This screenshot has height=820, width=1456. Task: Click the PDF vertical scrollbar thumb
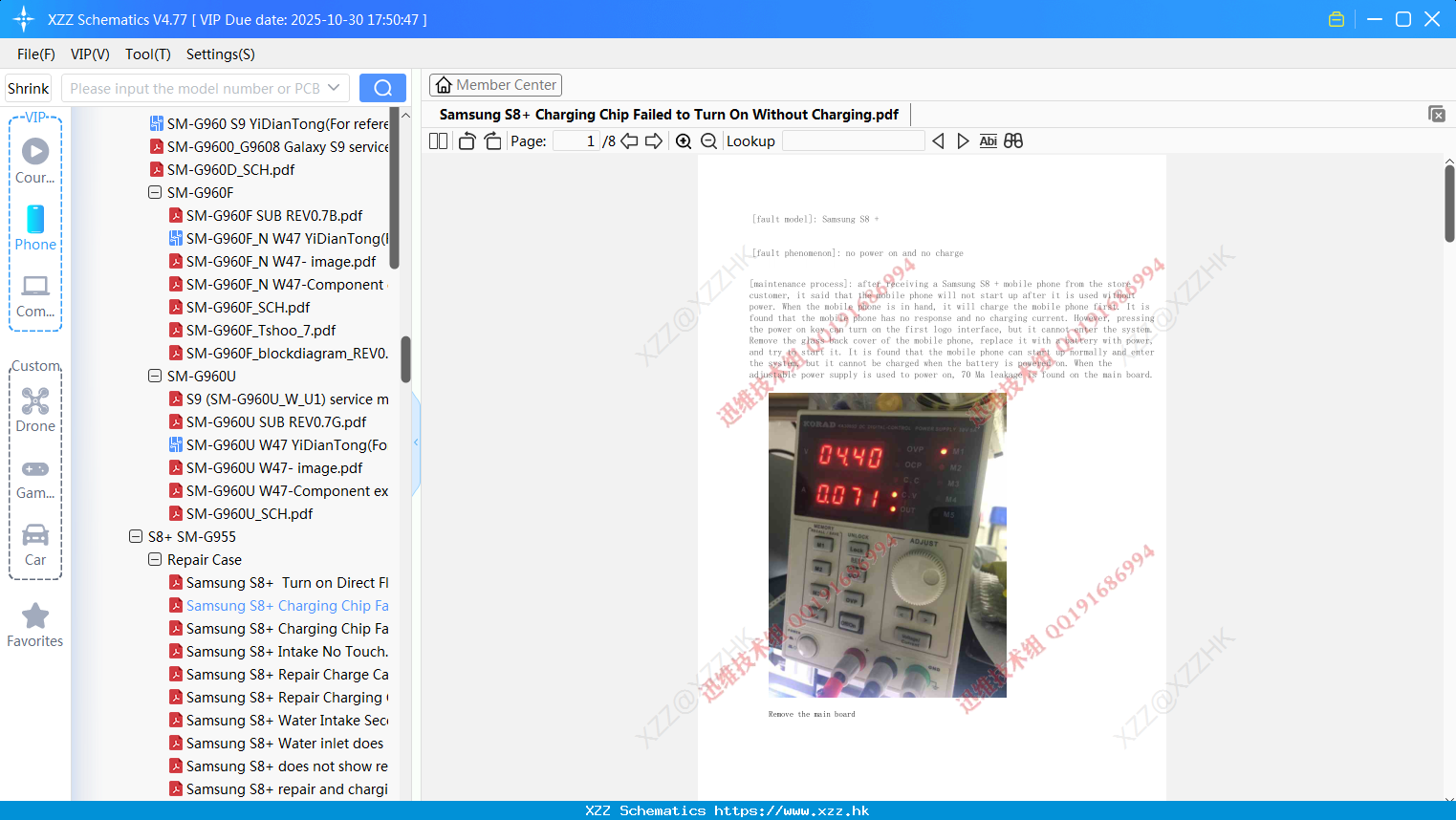pos(1449,203)
